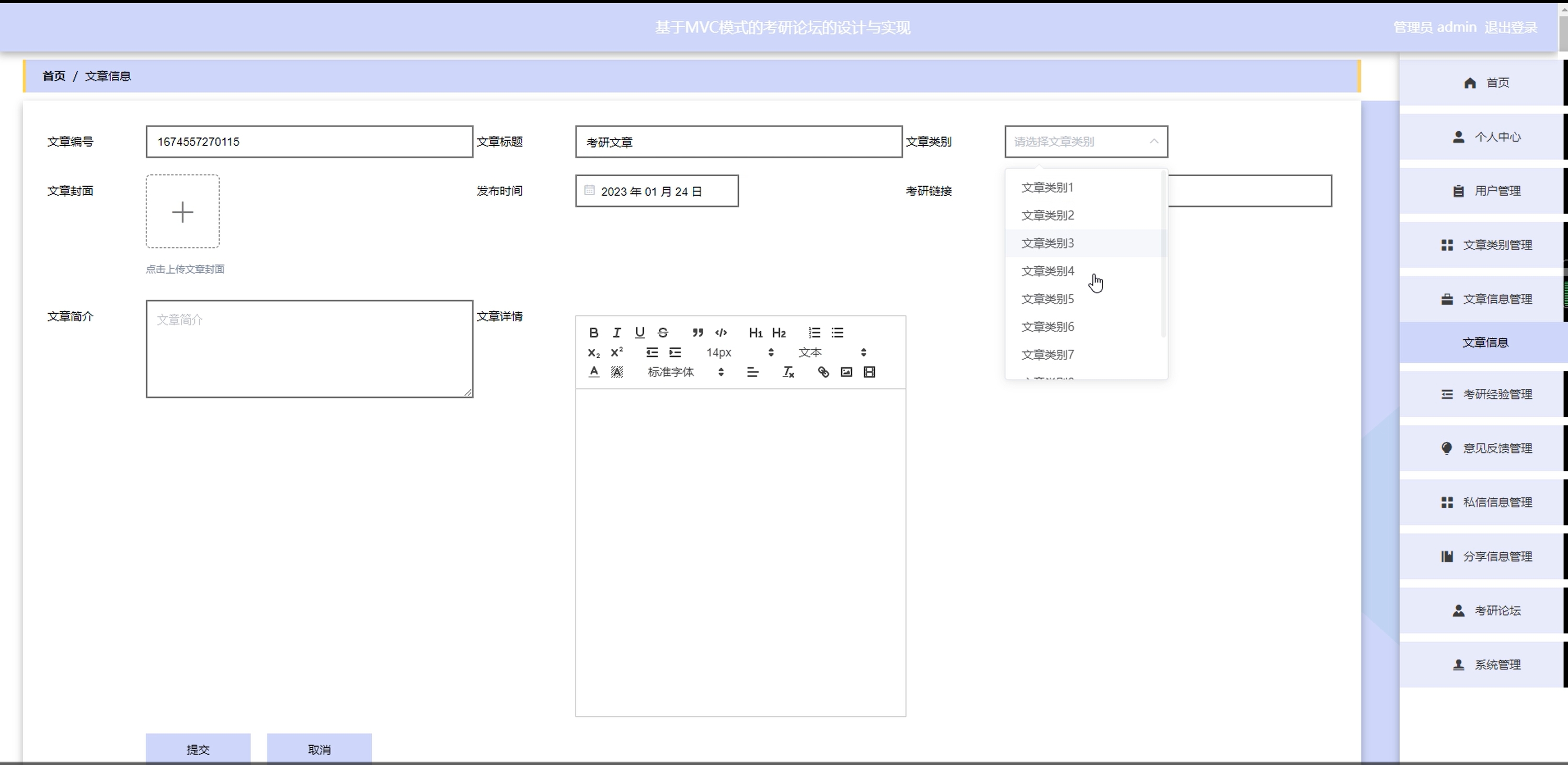This screenshot has height=765, width=1568.
Task: Insert image using picture icon
Action: [846, 372]
